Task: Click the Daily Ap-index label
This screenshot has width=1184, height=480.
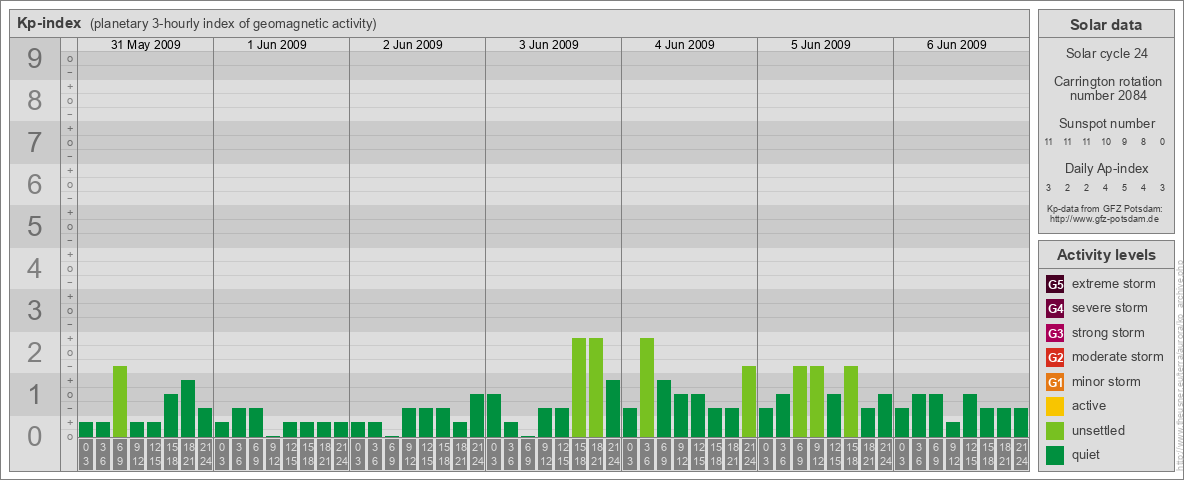Action: pos(1107,168)
